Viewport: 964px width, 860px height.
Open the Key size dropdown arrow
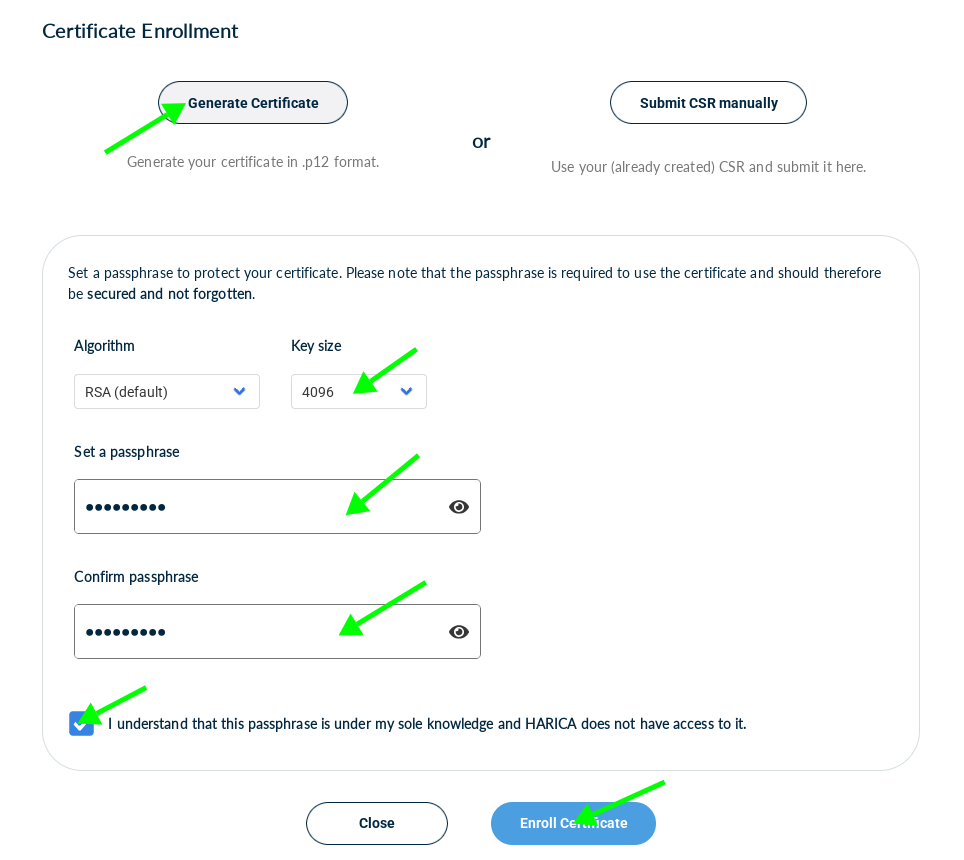[407, 392]
